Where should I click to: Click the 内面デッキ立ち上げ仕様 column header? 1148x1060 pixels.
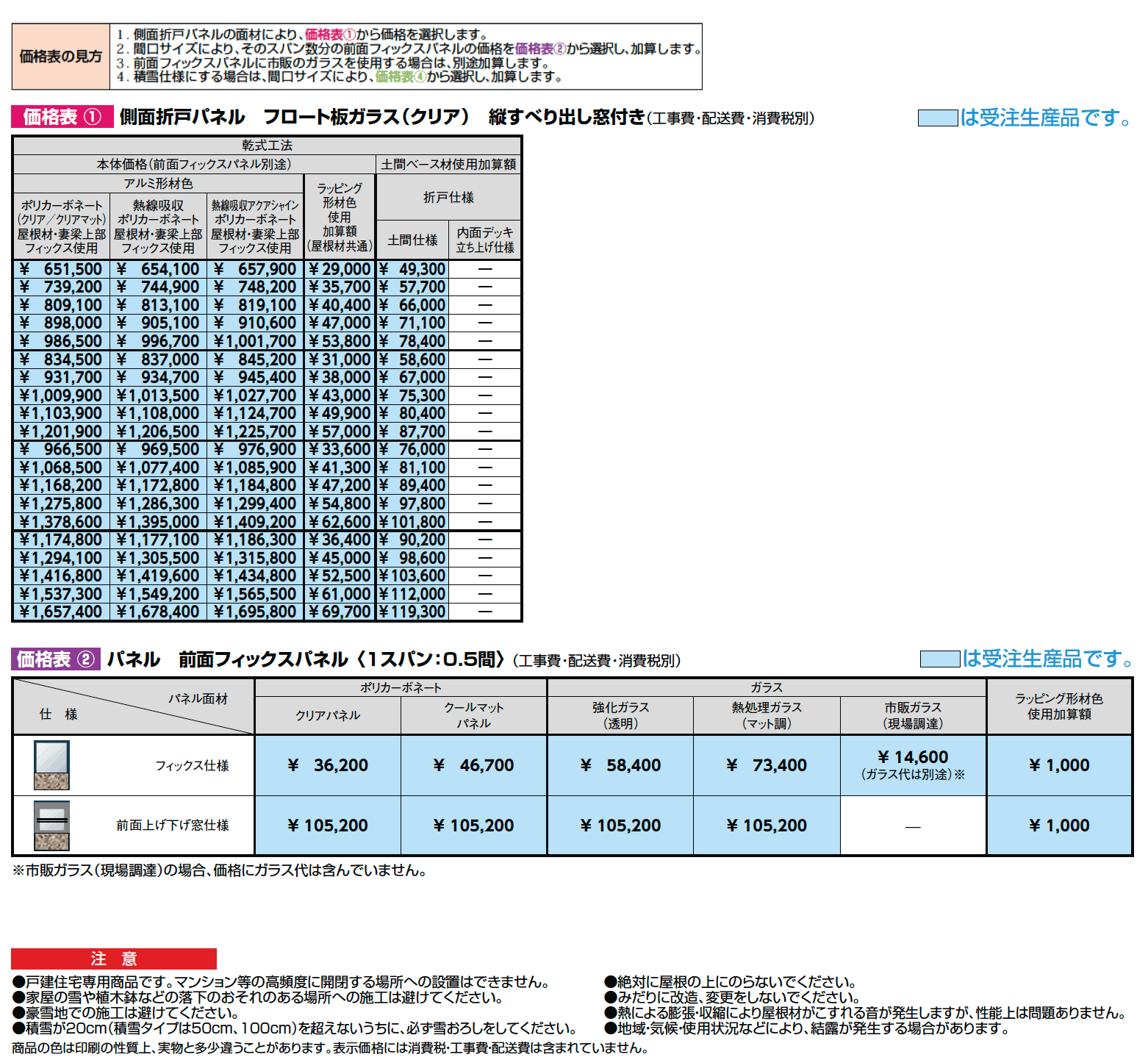[x=486, y=240]
